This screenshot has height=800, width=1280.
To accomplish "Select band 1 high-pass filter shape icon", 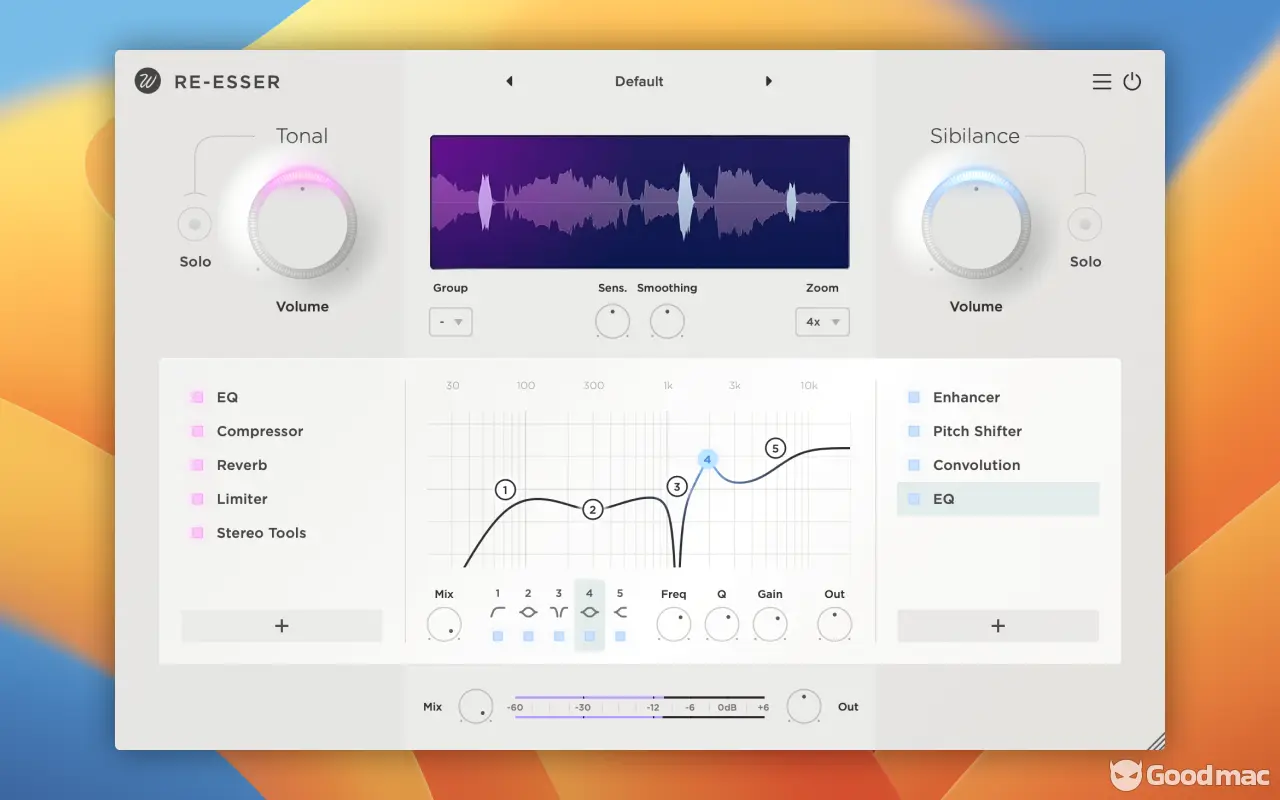I will (x=498, y=612).
